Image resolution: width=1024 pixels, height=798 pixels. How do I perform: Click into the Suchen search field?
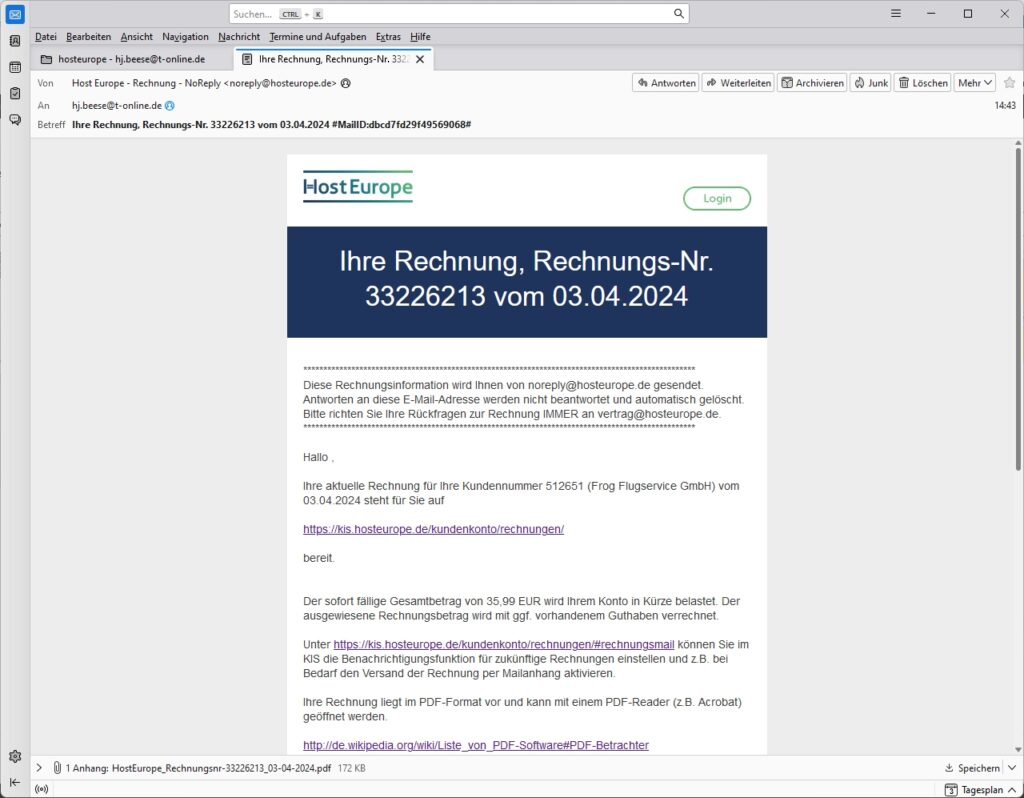pyautogui.click(x=450, y=14)
